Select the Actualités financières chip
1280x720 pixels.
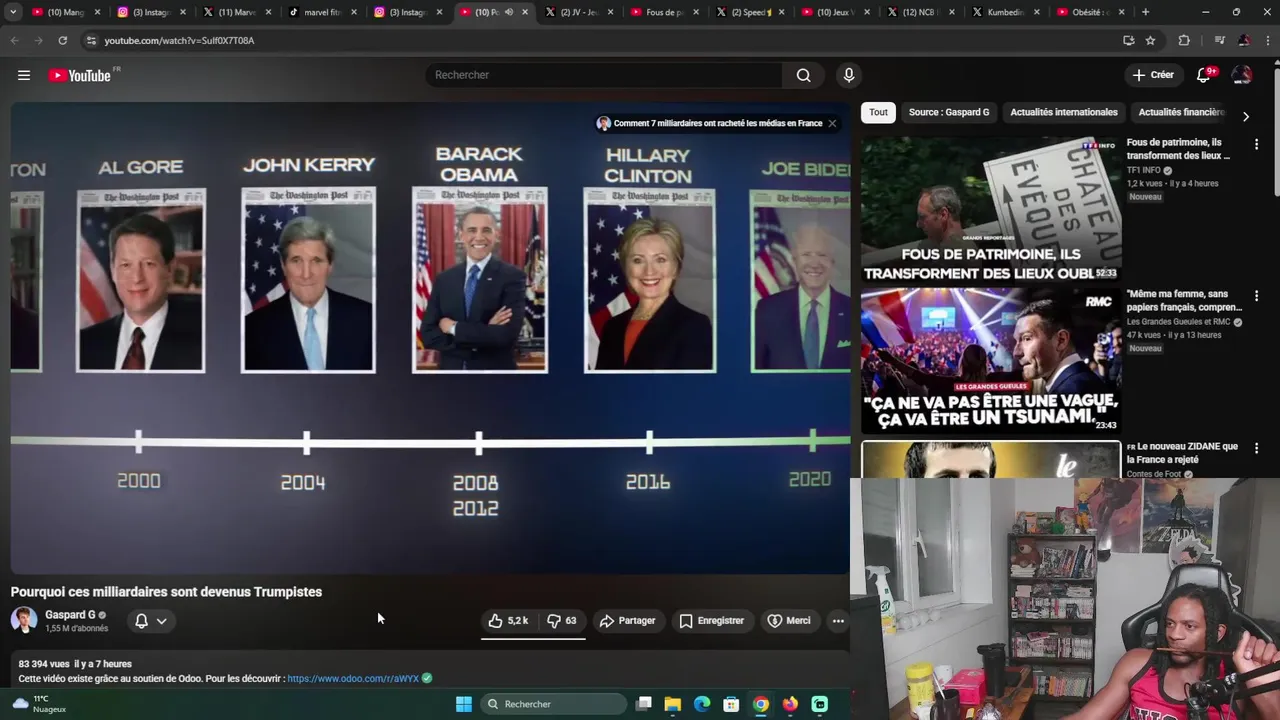click(x=1181, y=112)
